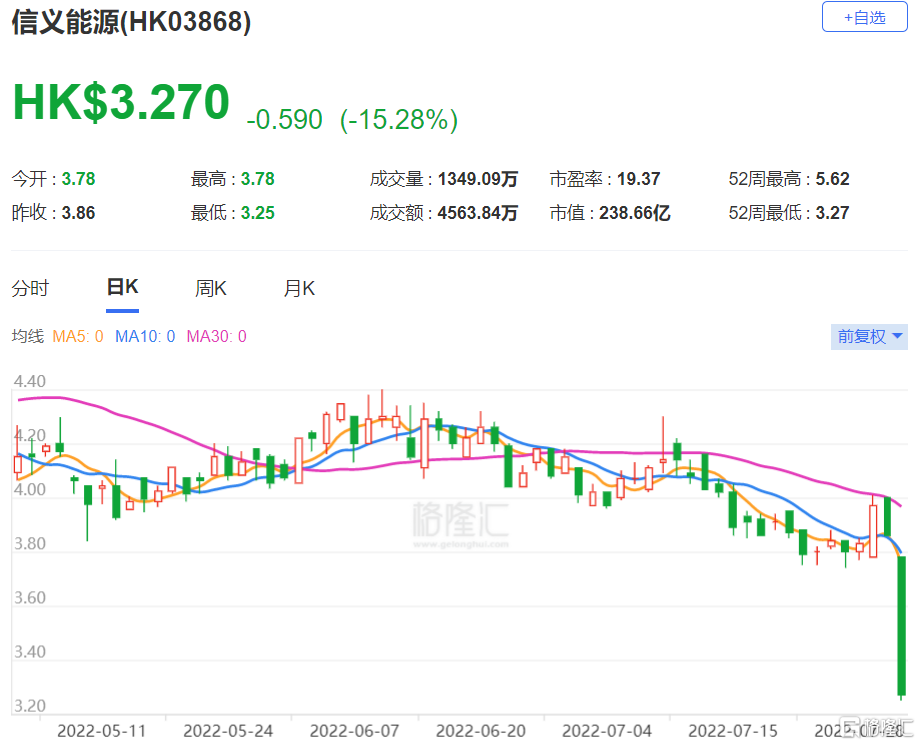Click the 2022-06-20 date axis label

point(481,731)
